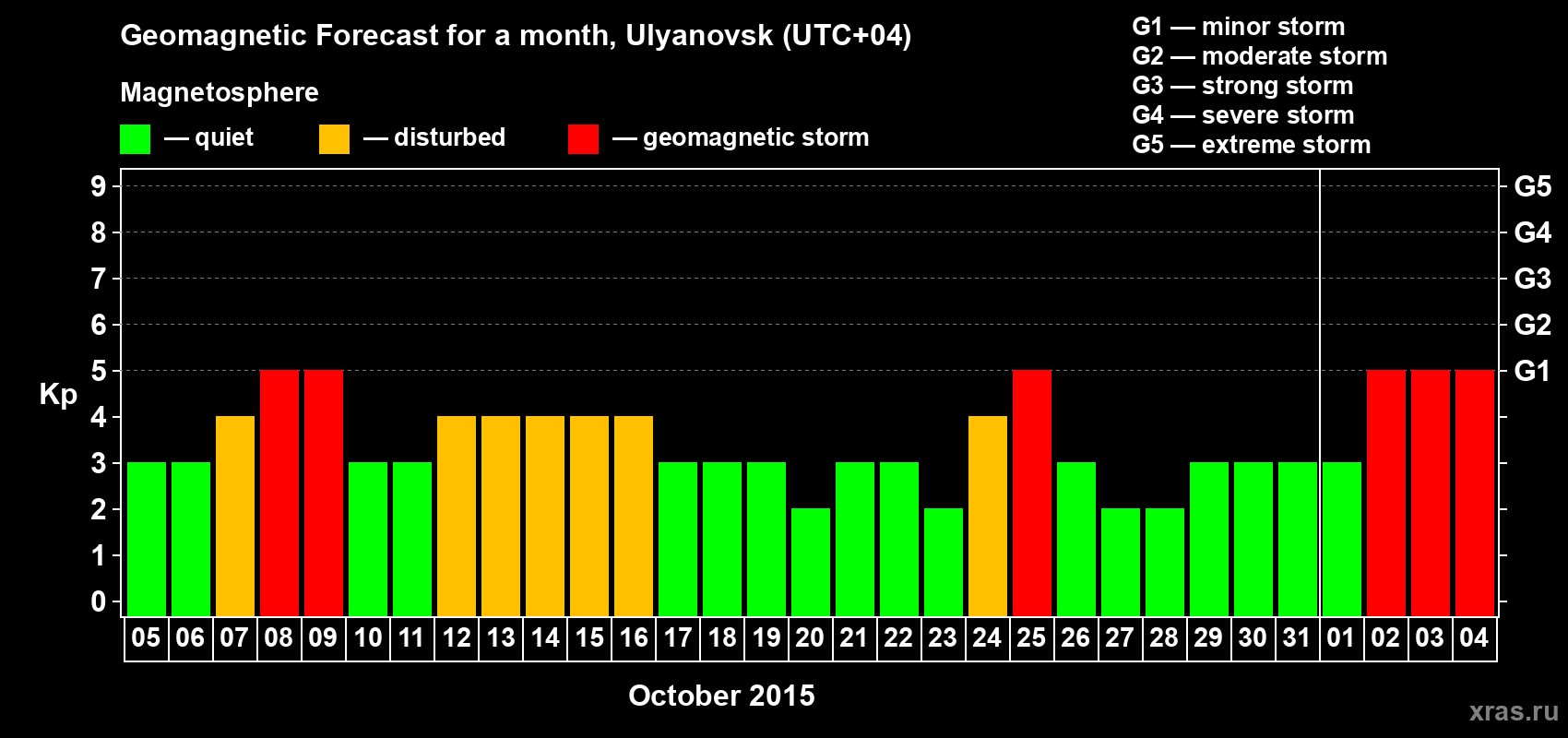Screen dimensions: 1568x738
Task: Click the date label '26' on the axis
Action: 1075,638
